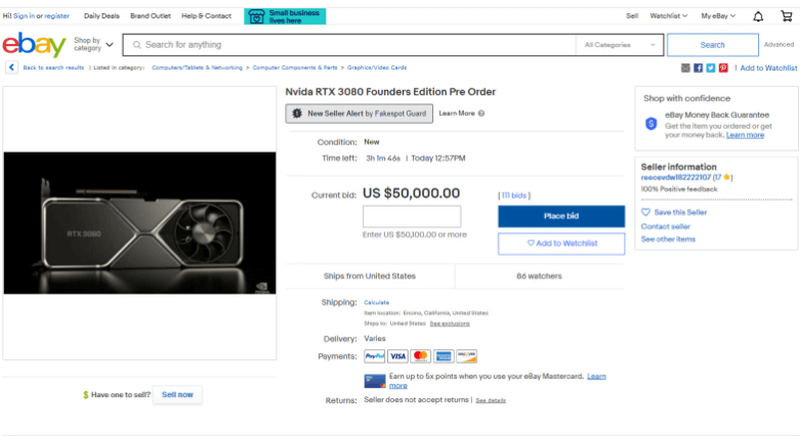Click the bid amount input field

click(412, 216)
